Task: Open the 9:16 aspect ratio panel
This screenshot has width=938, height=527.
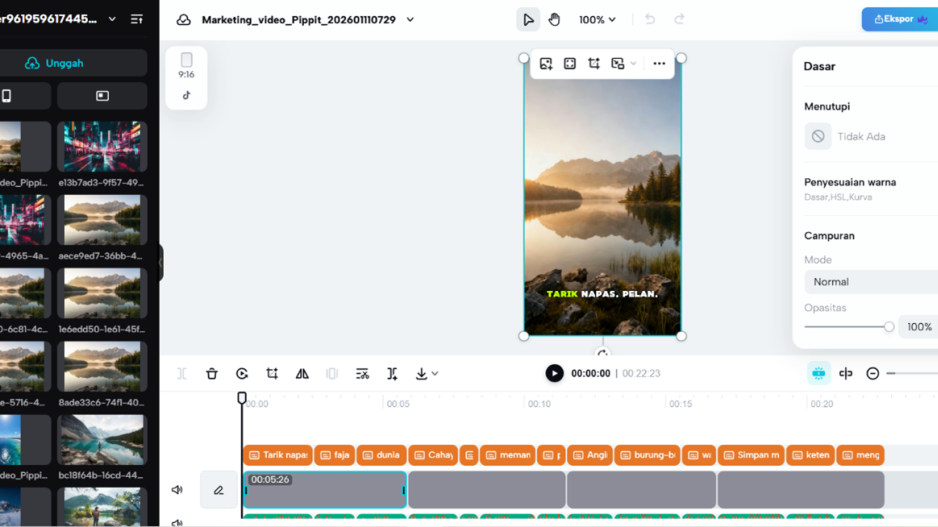Action: 186,65
